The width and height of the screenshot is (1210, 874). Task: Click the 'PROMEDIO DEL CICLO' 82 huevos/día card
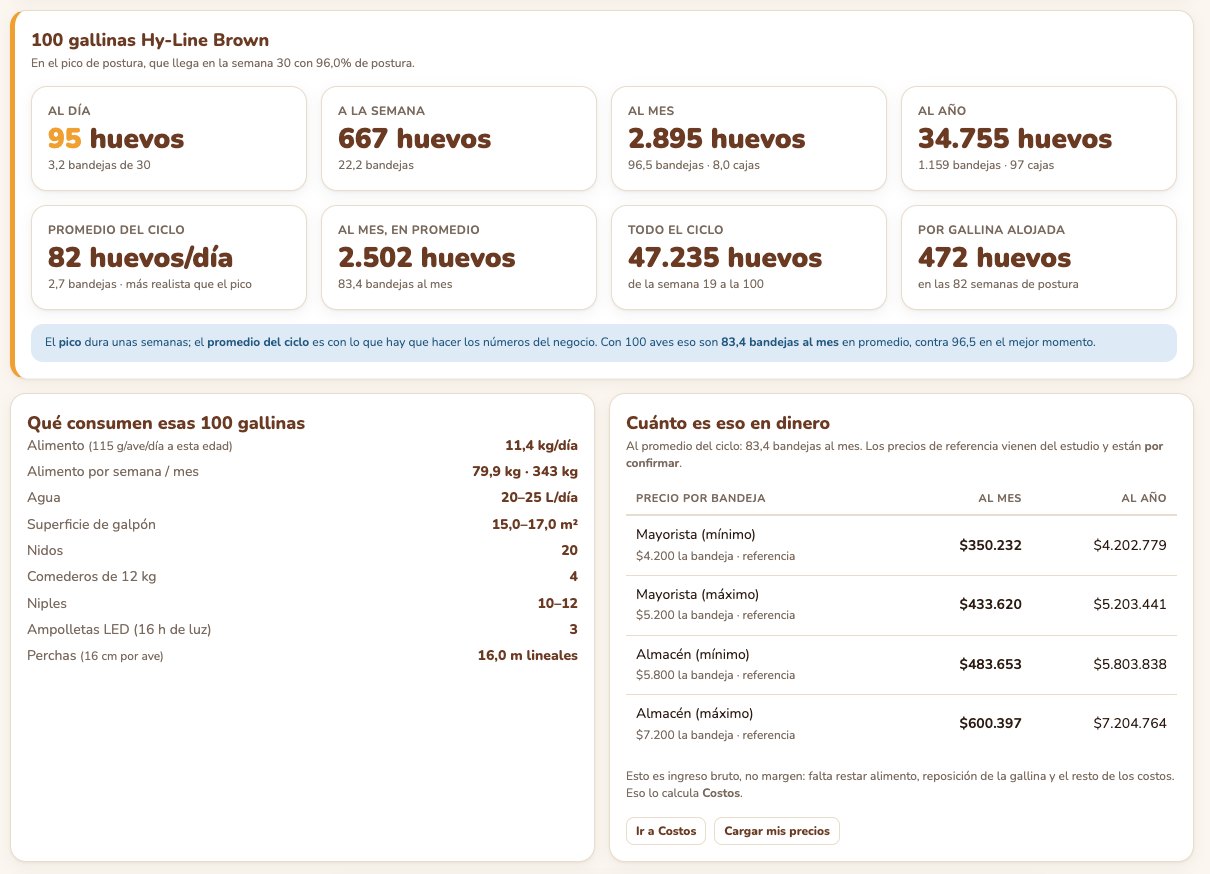(169, 257)
